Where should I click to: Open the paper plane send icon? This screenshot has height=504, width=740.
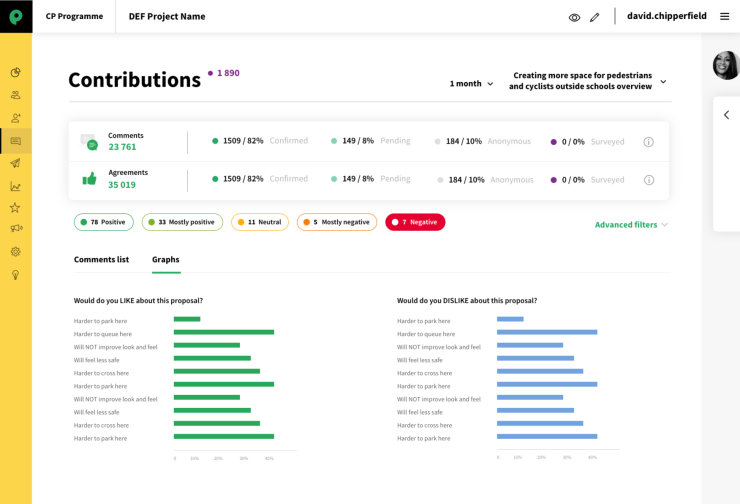click(x=15, y=164)
